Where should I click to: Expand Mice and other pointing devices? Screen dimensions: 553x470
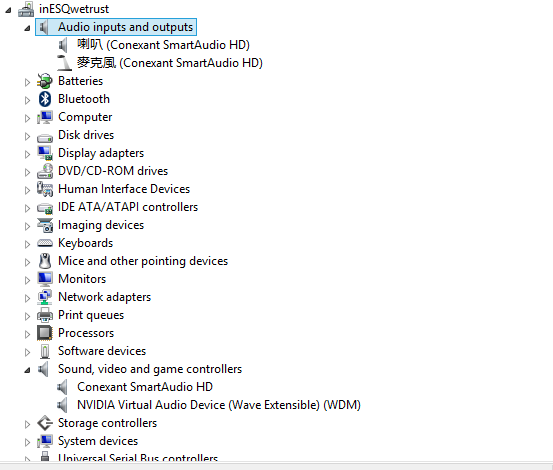[x=27, y=262]
